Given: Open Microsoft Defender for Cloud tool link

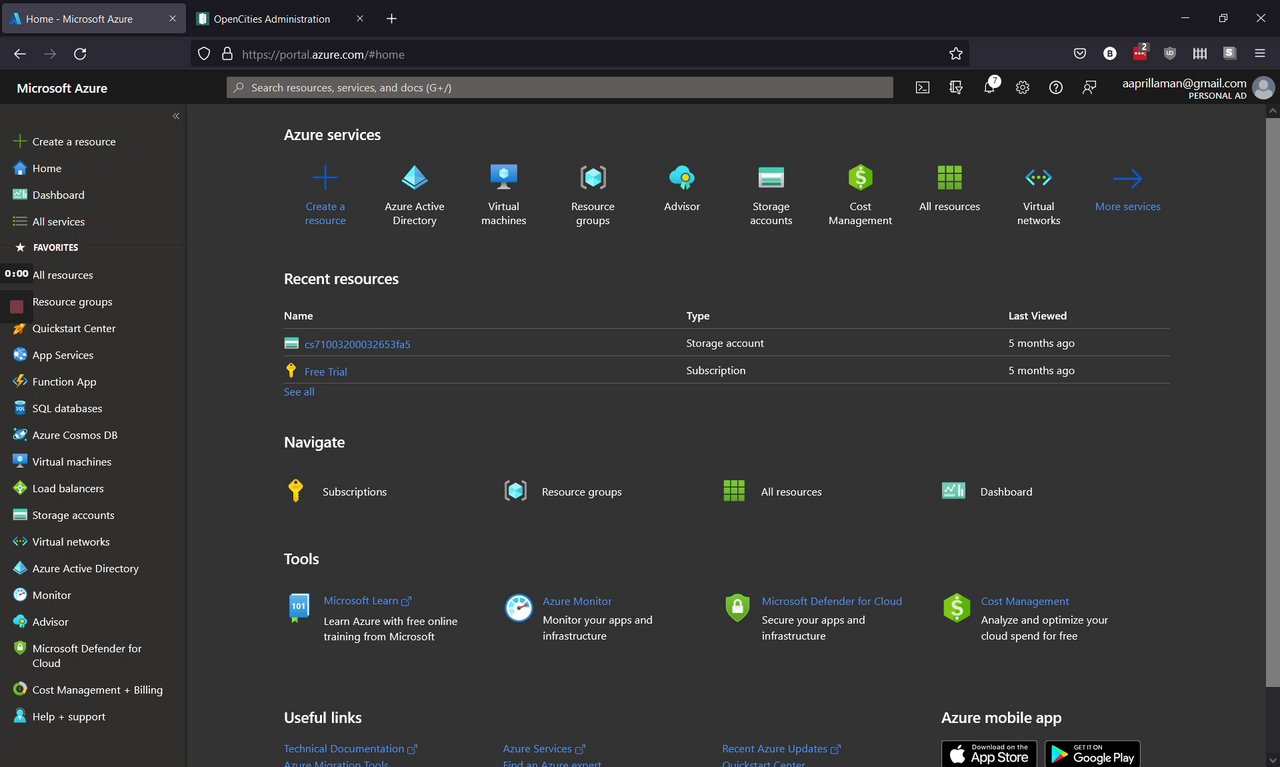Looking at the screenshot, I should coord(832,601).
